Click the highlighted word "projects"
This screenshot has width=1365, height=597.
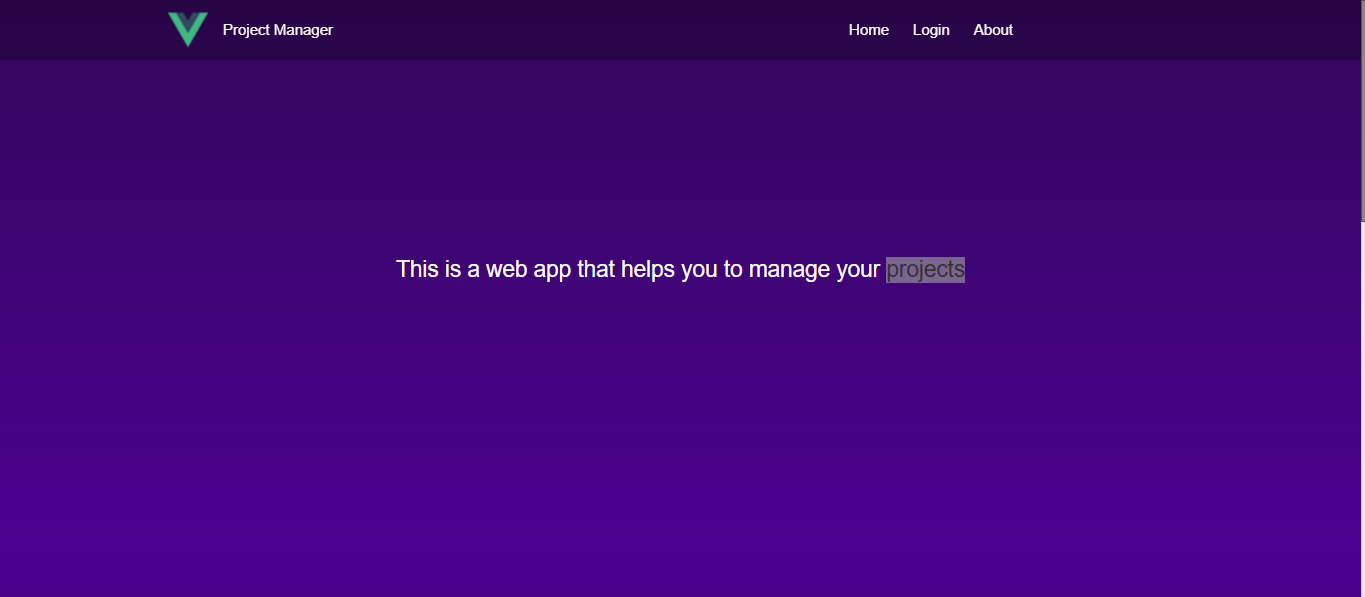click(925, 269)
